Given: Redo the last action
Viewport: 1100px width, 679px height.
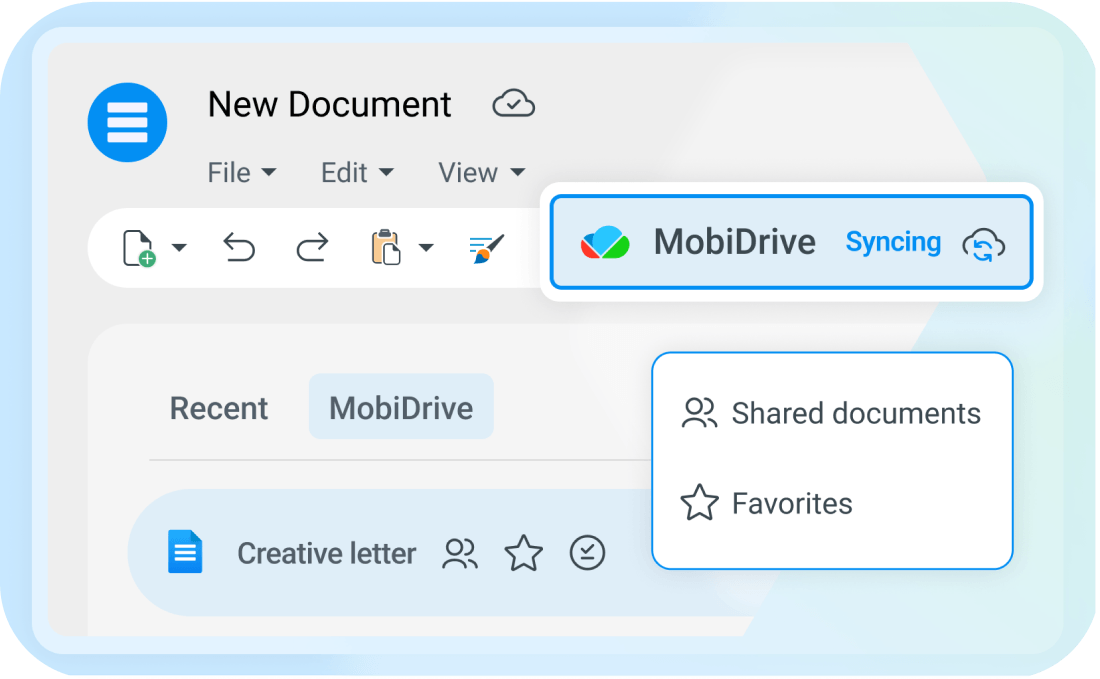Looking at the screenshot, I should tap(312, 248).
